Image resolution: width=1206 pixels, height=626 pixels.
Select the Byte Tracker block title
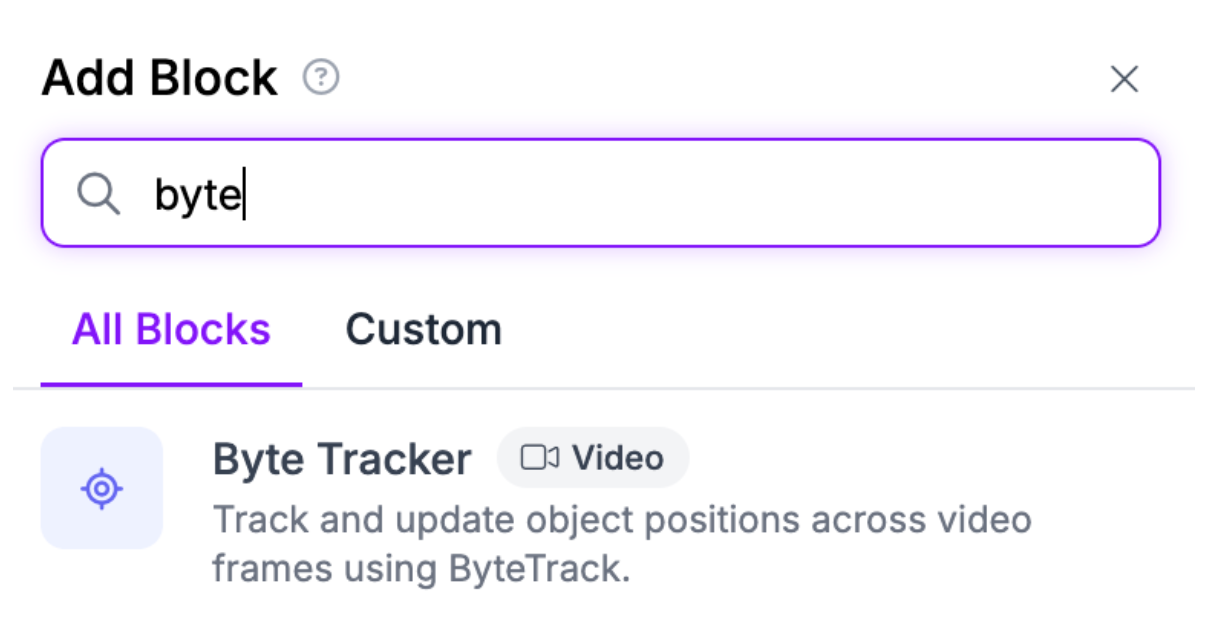[342, 459]
